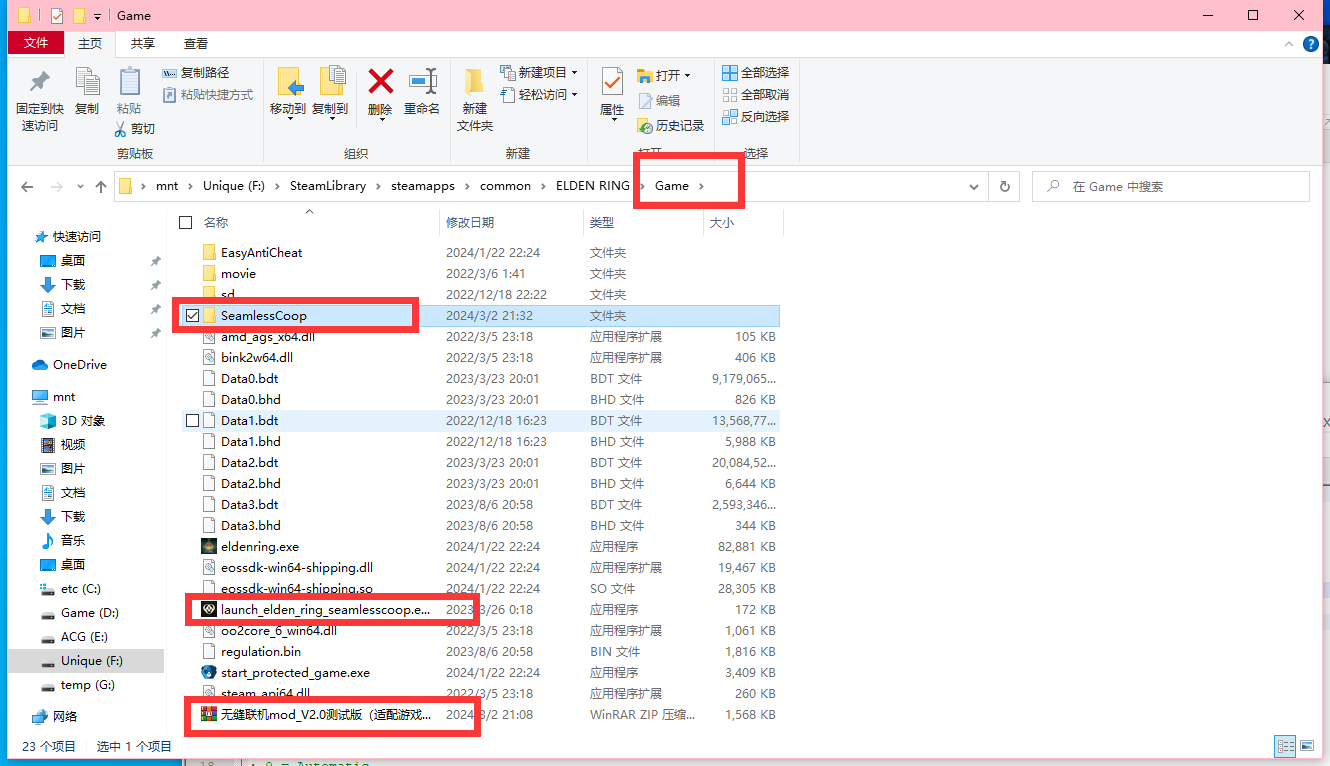Select the regulation.bin file

tap(260, 652)
